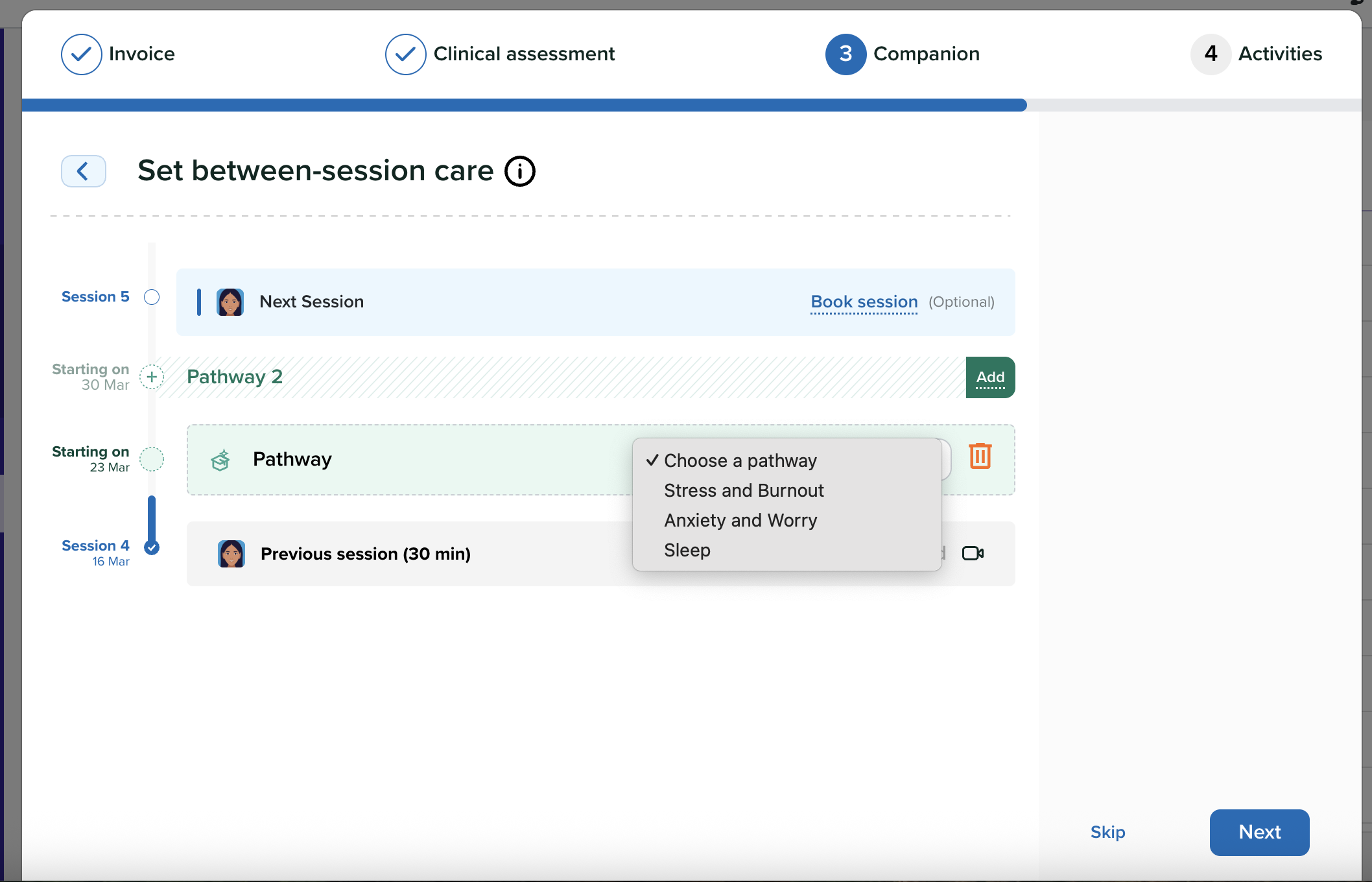
Task: Click therapist avatar in Next Session row
Action: coord(230,302)
